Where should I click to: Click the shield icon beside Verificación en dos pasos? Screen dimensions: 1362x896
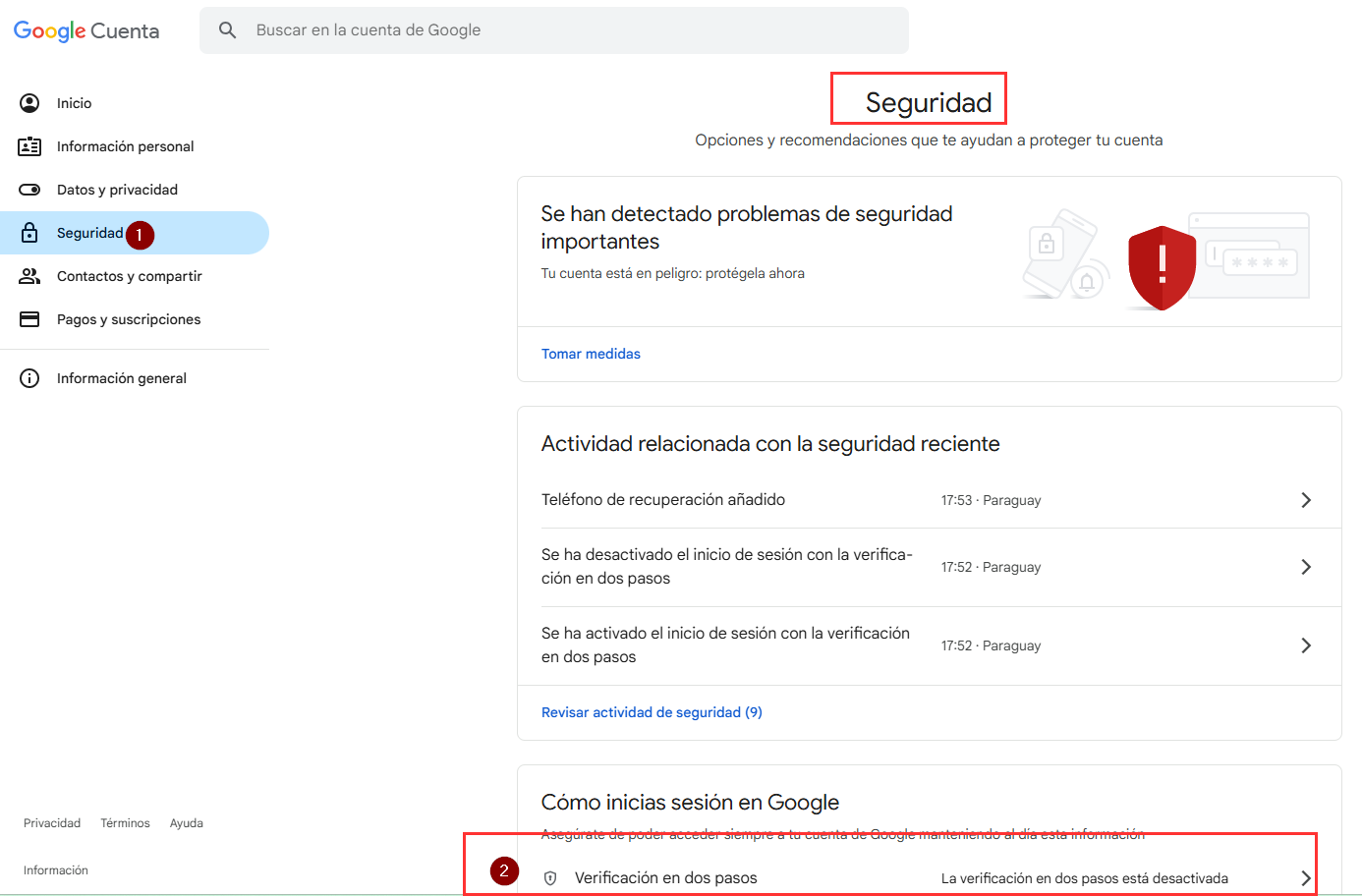tap(550, 878)
